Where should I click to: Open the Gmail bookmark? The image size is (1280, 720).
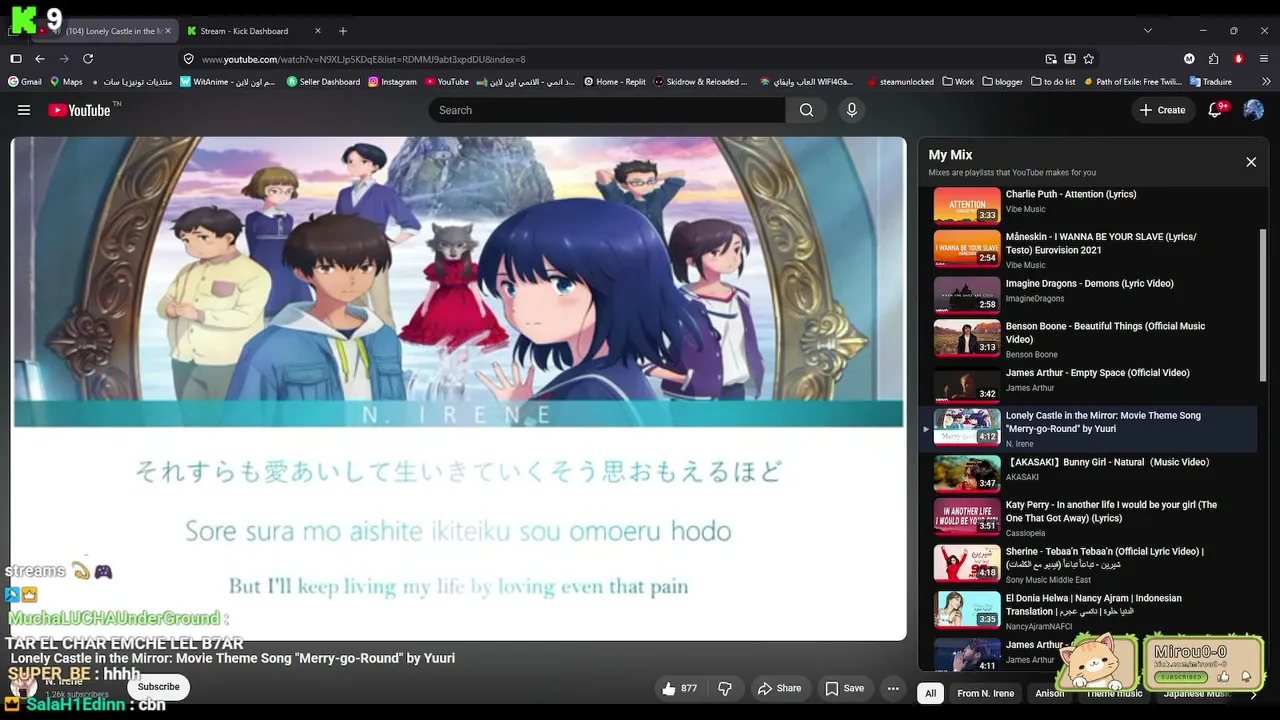26,82
